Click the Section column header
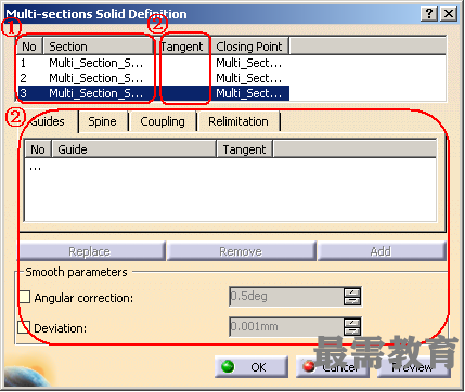Image resolution: width=465 pixels, height=392 pixels. coord(98,46)
